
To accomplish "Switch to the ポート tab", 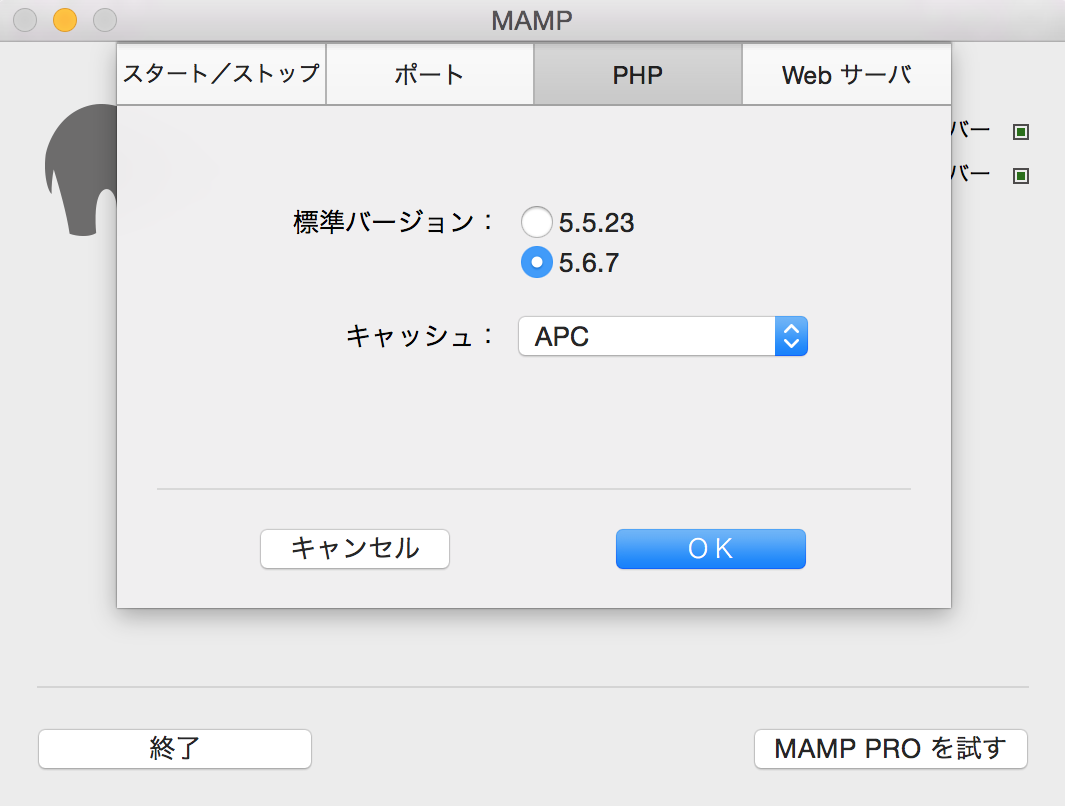I will [x=429, y=73].
